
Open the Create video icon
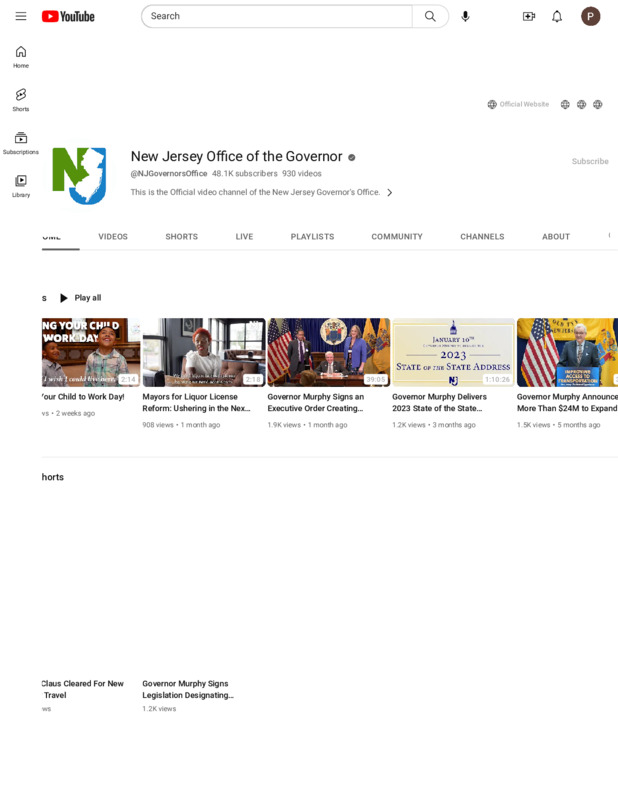(x=529, y=16)
